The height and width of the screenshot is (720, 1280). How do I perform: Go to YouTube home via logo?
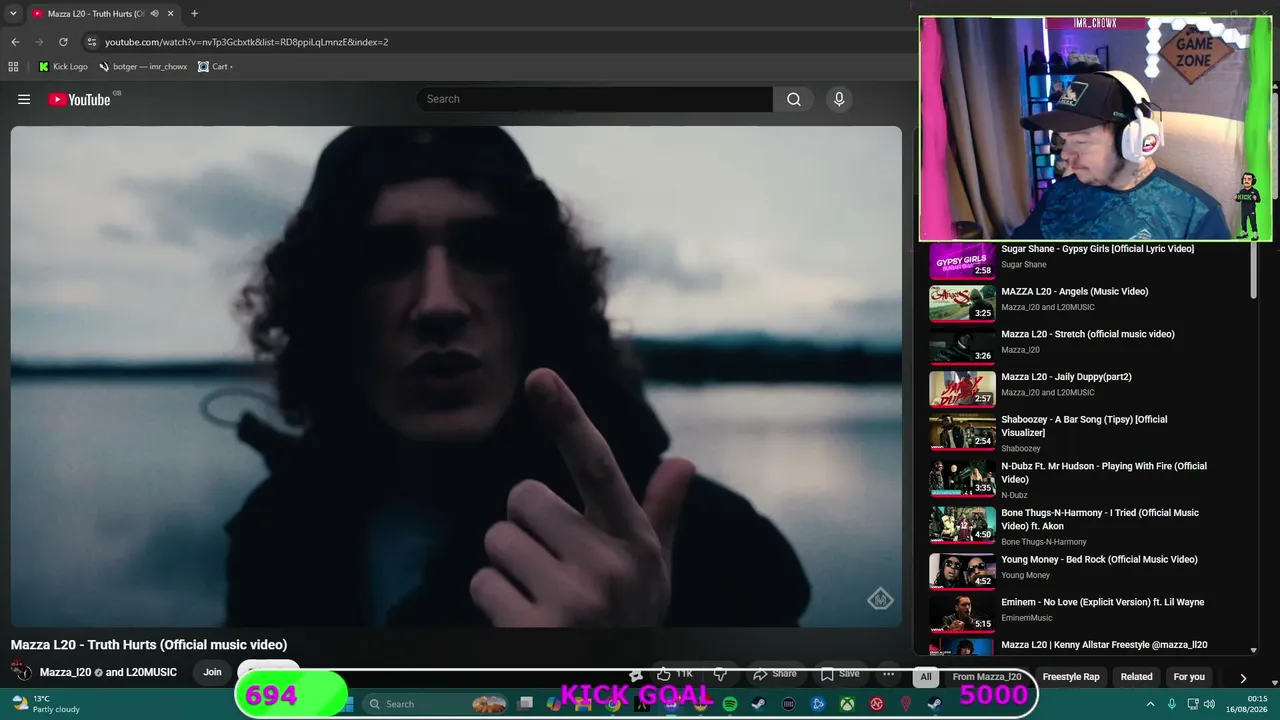79,99
